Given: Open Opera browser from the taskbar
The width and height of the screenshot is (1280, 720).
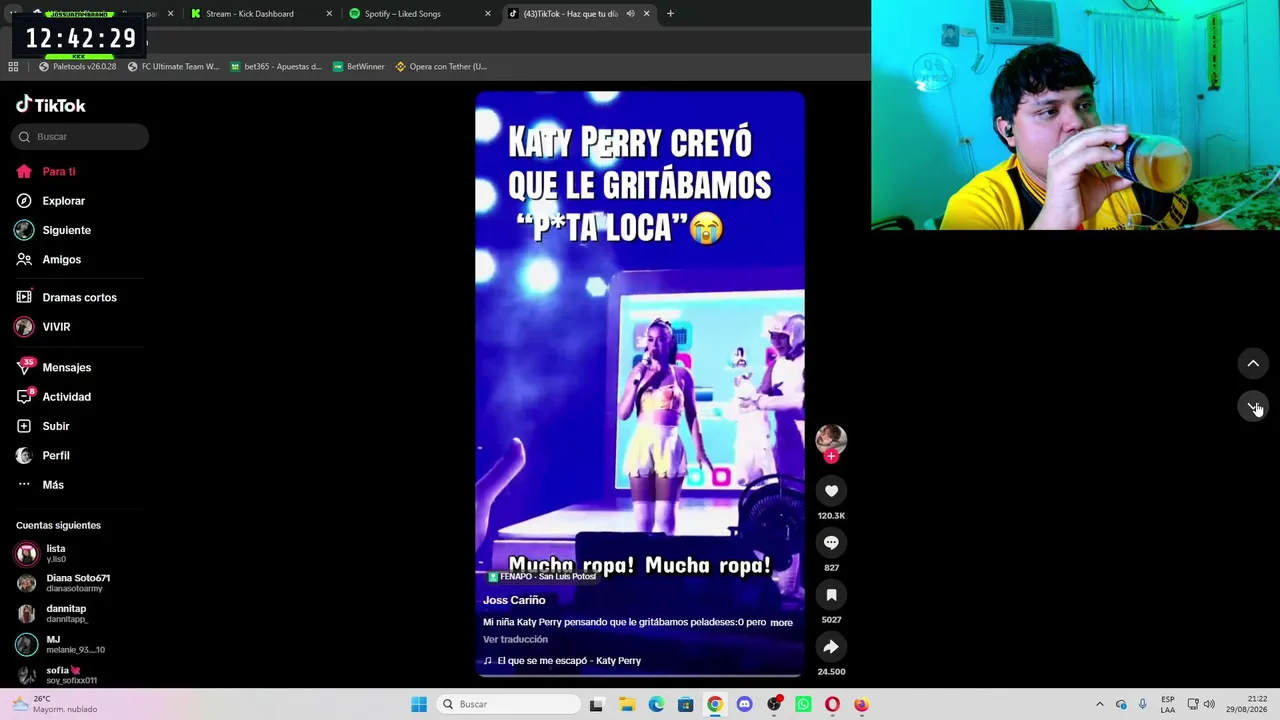Looking at the screenshot, I should 832,704.
